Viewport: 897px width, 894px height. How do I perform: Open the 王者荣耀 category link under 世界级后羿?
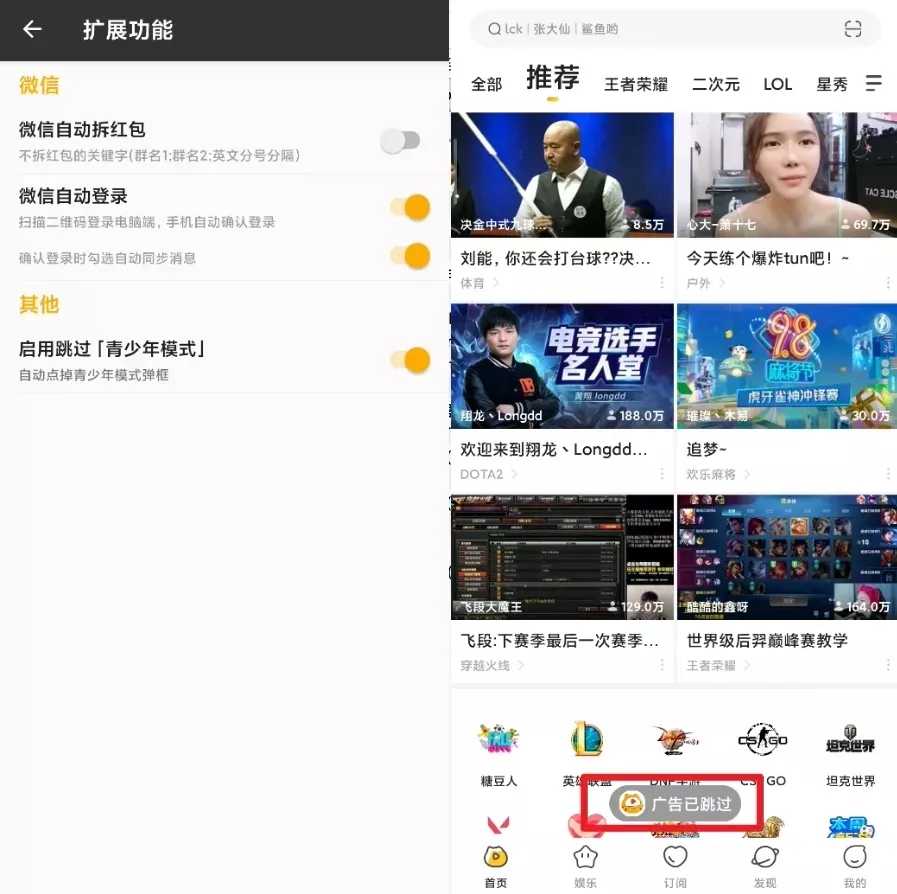(x=718, y=665)
